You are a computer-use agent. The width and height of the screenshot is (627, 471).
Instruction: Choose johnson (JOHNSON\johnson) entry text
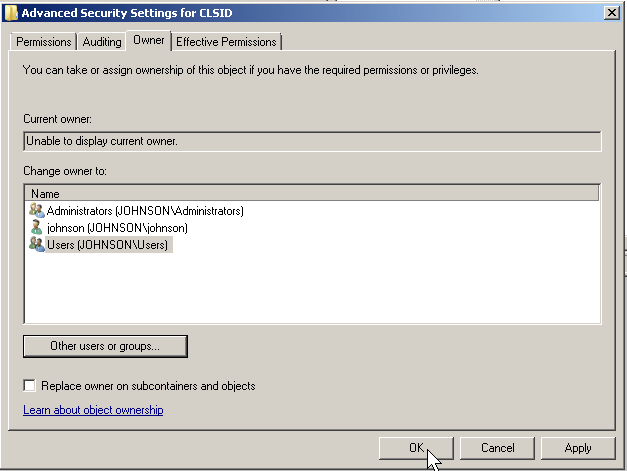click(117, 228)
